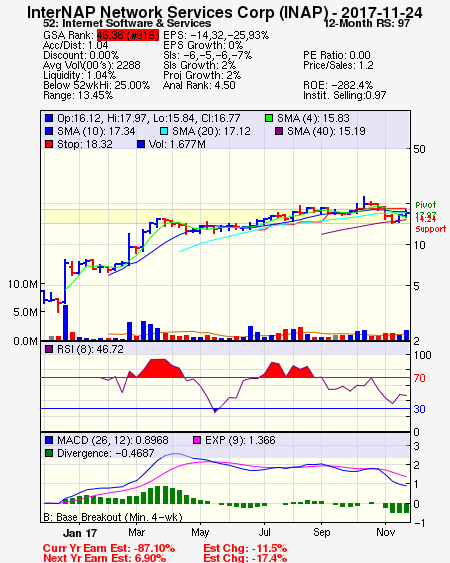Image resolution: width=450 pixels, height=563 pixels.
Task: Click the blue SMA (10) legend swatch
Action: point(49,131)
